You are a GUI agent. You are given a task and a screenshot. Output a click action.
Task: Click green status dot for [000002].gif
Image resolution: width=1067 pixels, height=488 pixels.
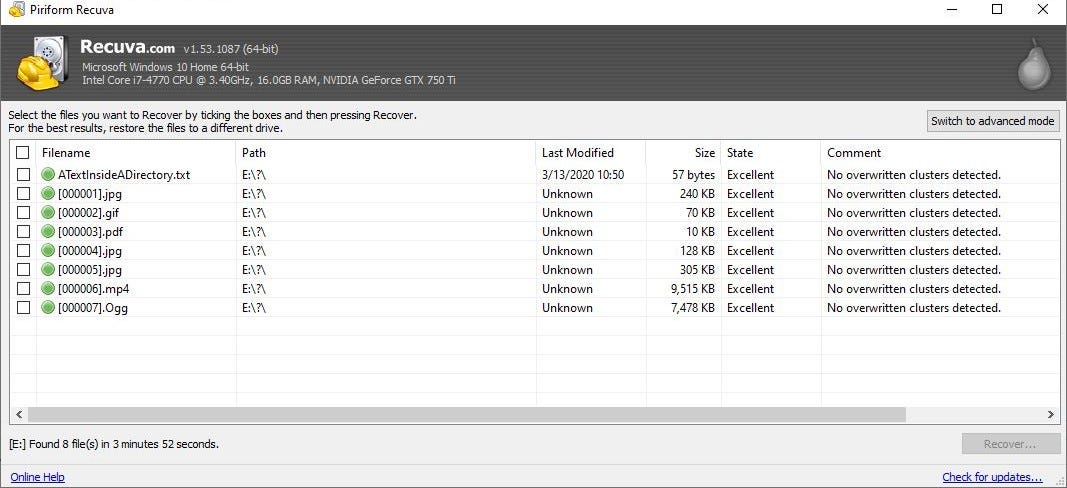[x=48, y=213]
